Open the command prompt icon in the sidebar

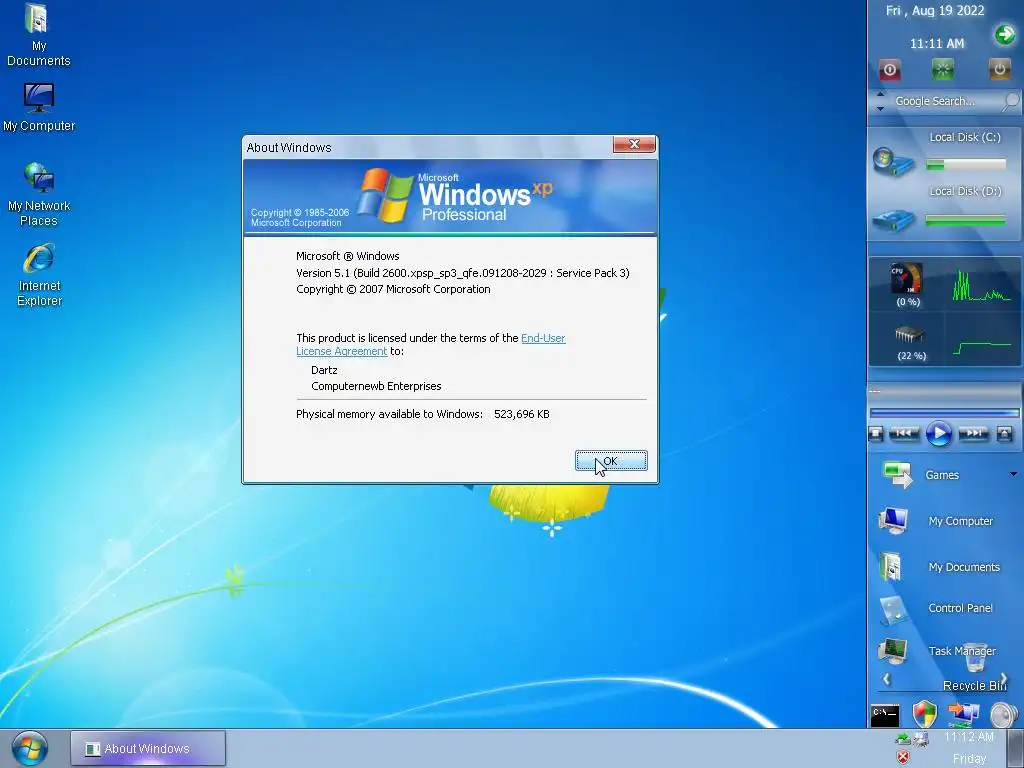(885, 715)
